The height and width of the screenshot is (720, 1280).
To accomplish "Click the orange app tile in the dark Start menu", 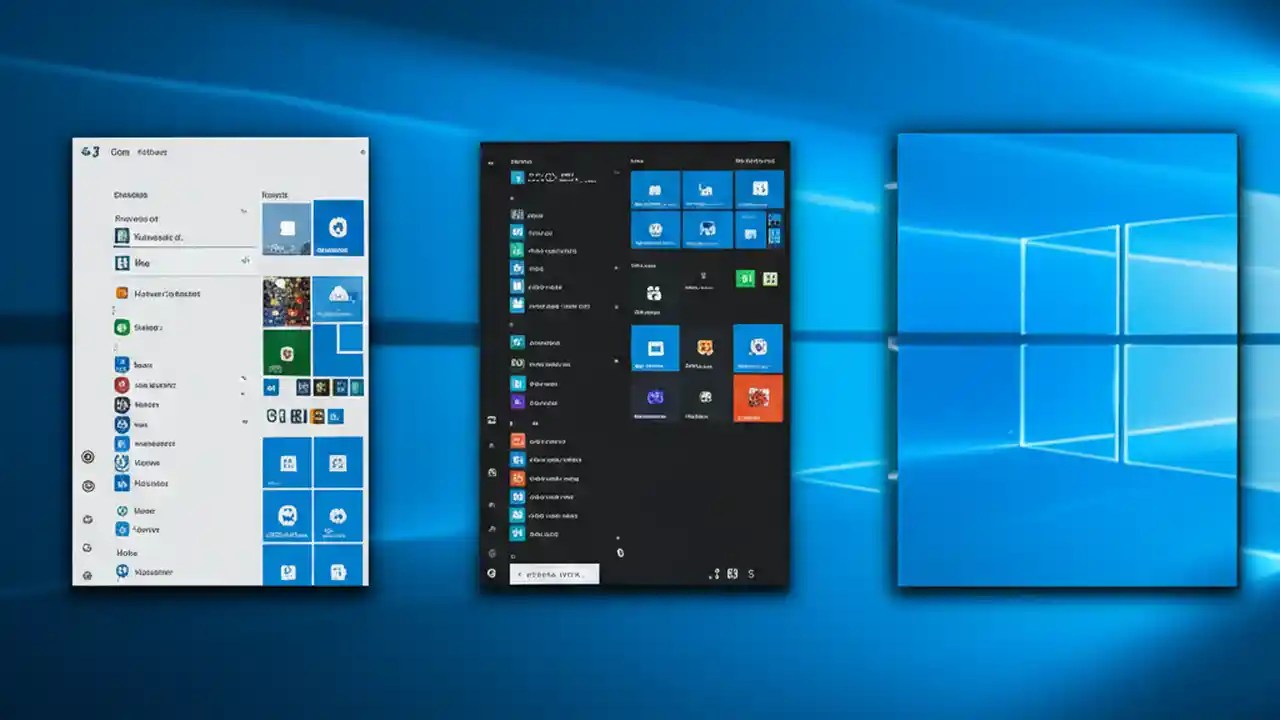I will [x=756, y=396].
